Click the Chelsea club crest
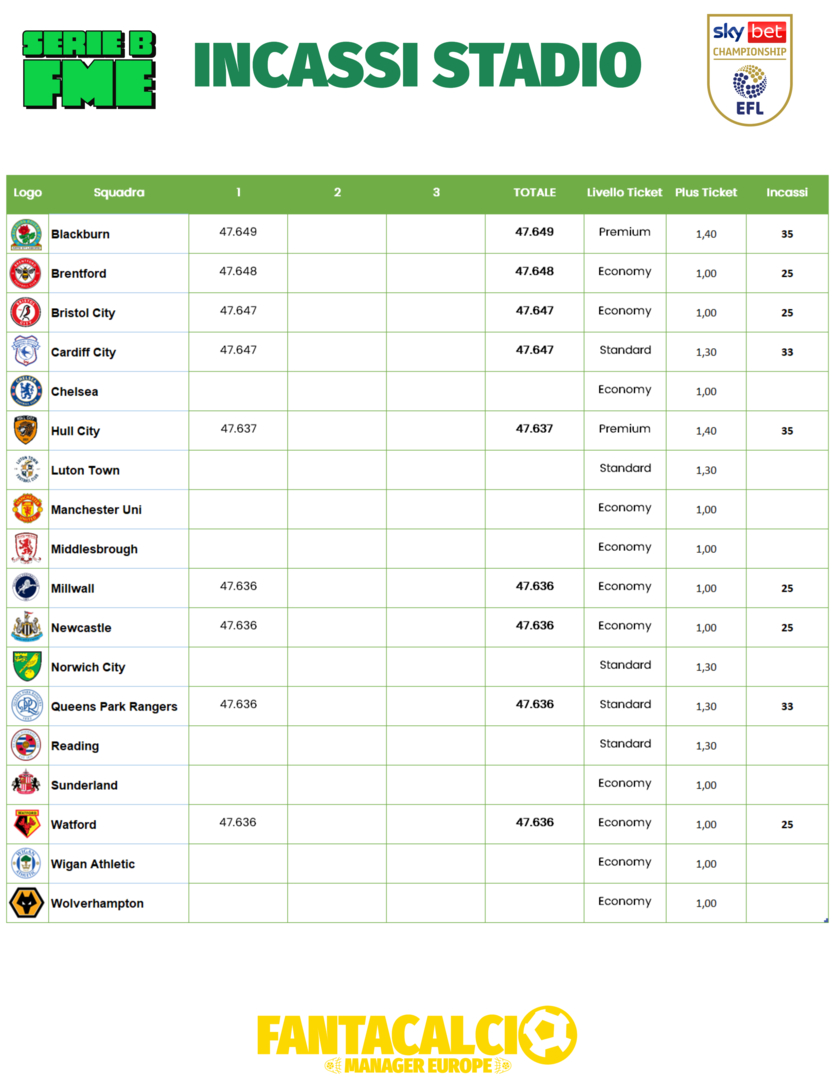This screenshot has width=835, height=1080. tap(26, 391)
